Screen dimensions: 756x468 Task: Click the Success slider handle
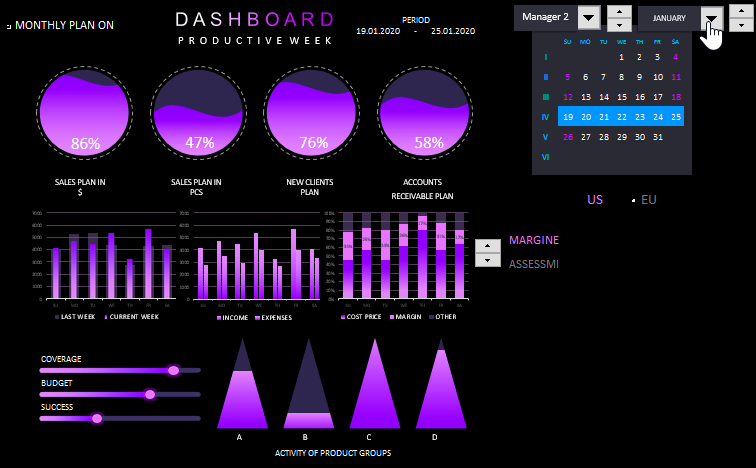pyautogui.click(x=97, y=418)
